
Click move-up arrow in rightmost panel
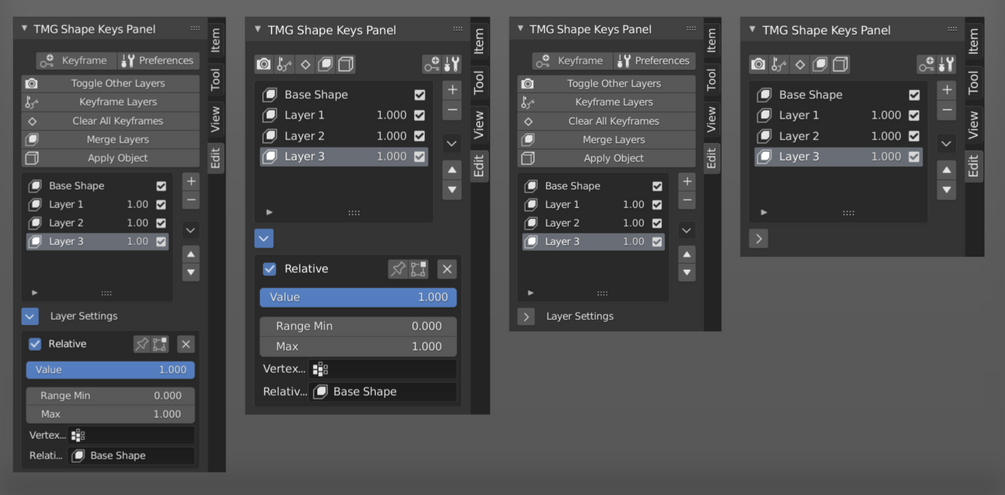[947, 170]
